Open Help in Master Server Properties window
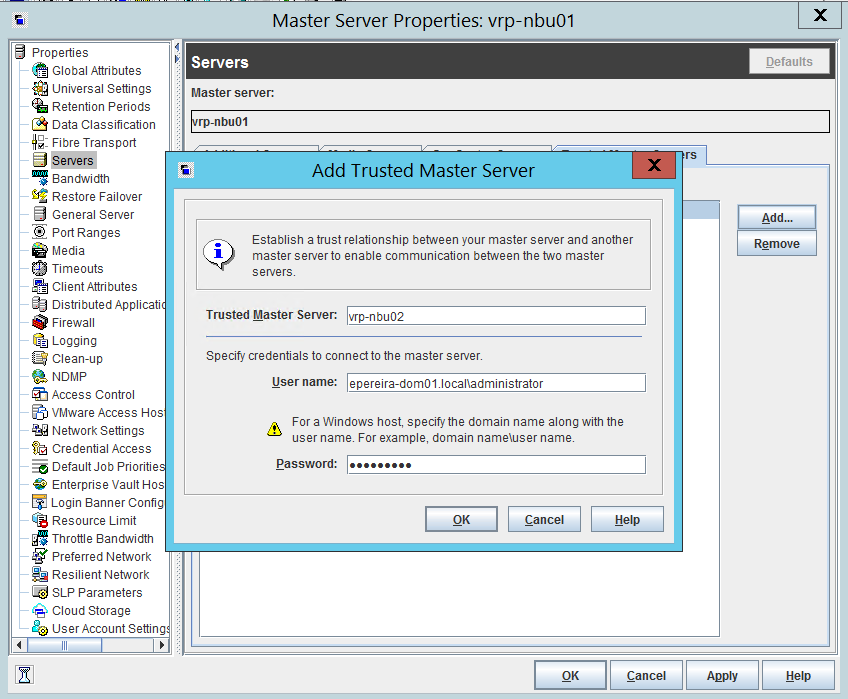Viewport: 848px width, 699px height. click(798, 675)
